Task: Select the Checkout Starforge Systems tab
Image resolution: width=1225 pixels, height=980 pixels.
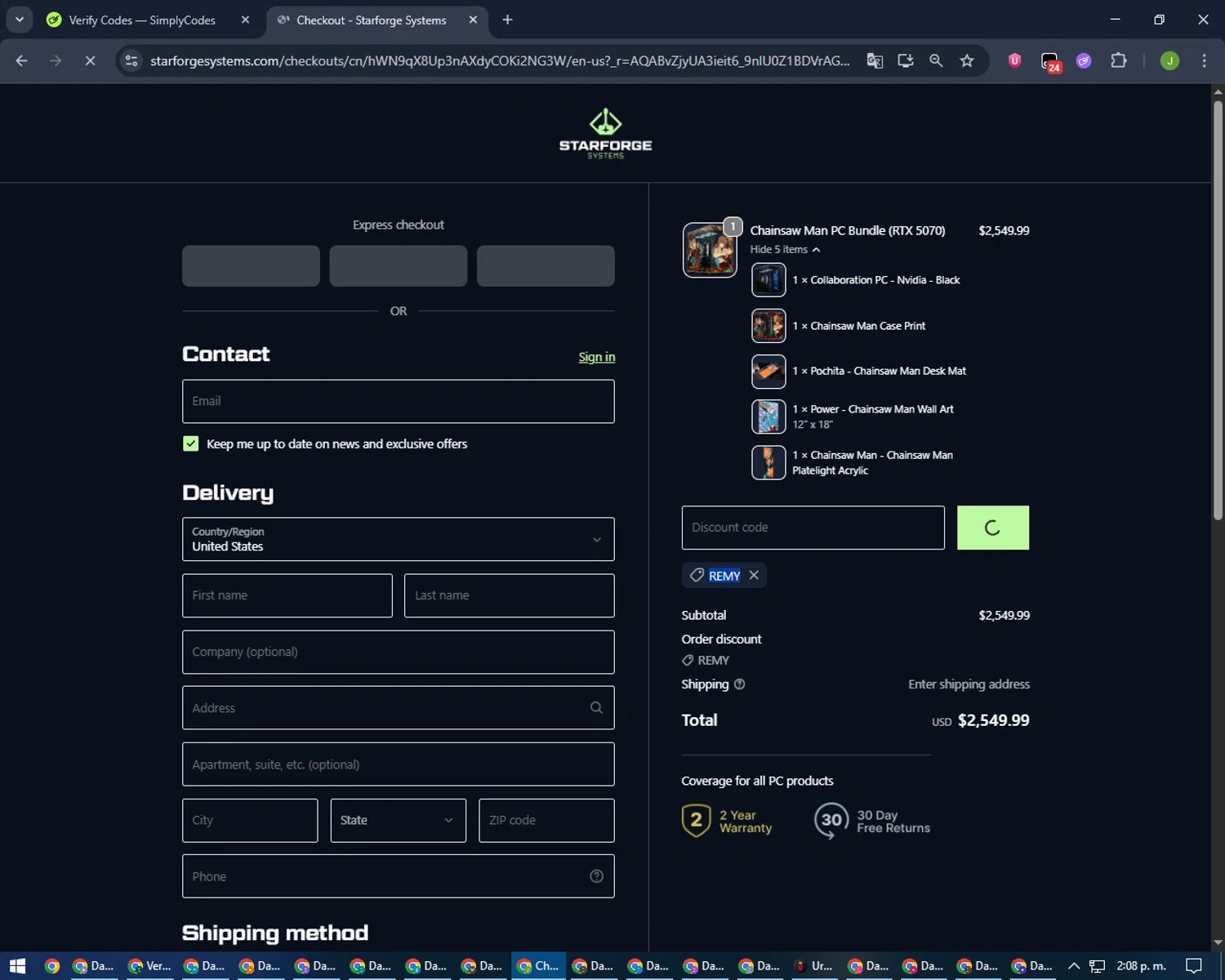Action: [x=372, y=20]
